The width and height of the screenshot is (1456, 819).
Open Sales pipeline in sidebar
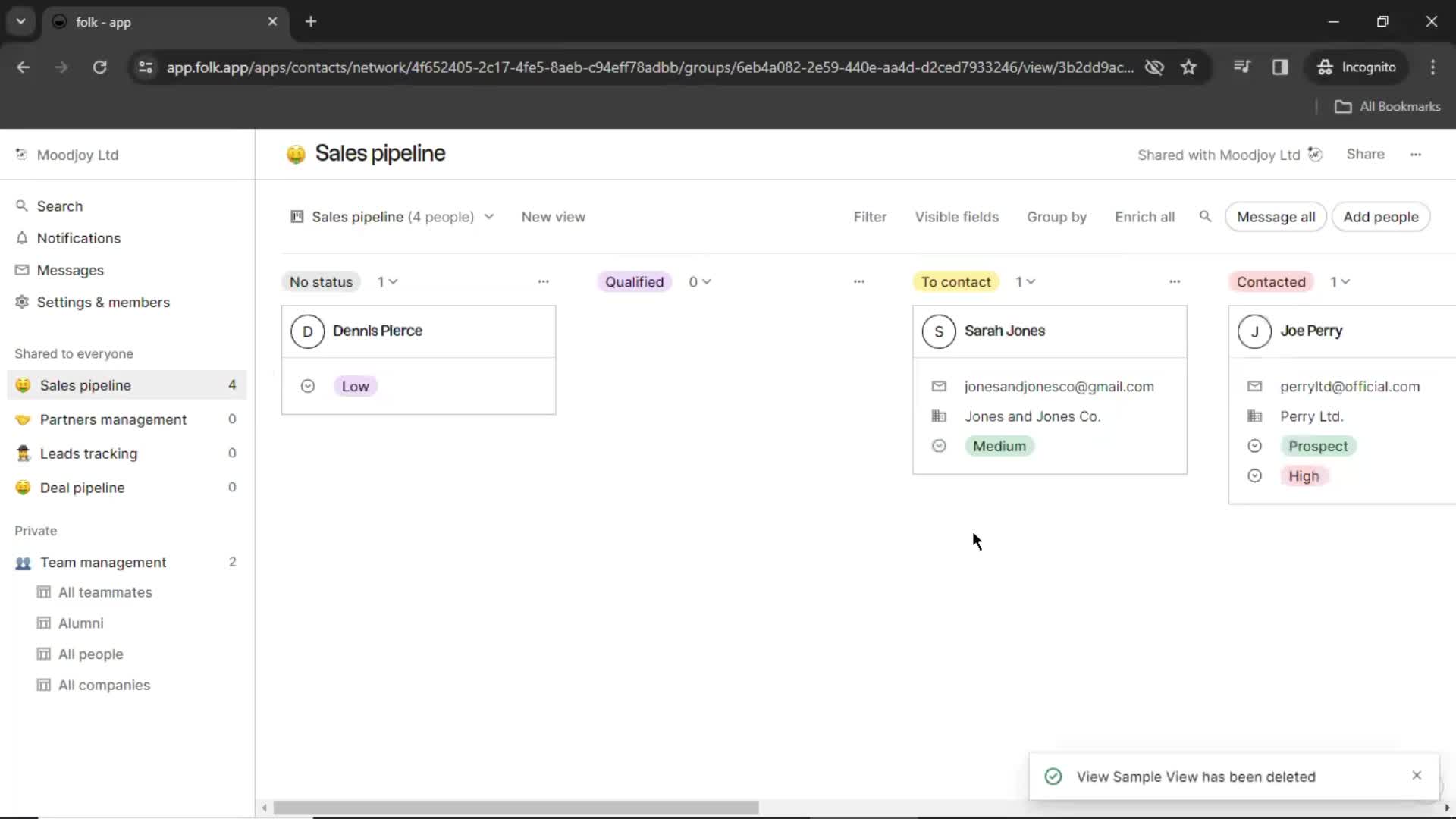coord(84,384)
